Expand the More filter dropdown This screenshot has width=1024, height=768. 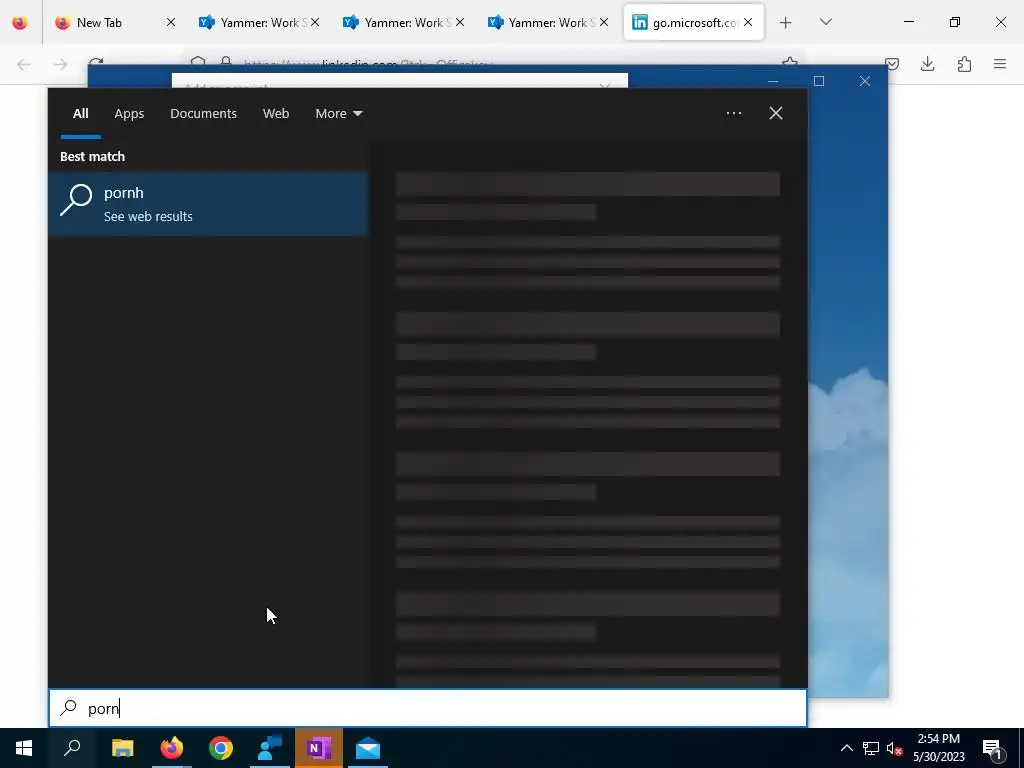point(338,114)
